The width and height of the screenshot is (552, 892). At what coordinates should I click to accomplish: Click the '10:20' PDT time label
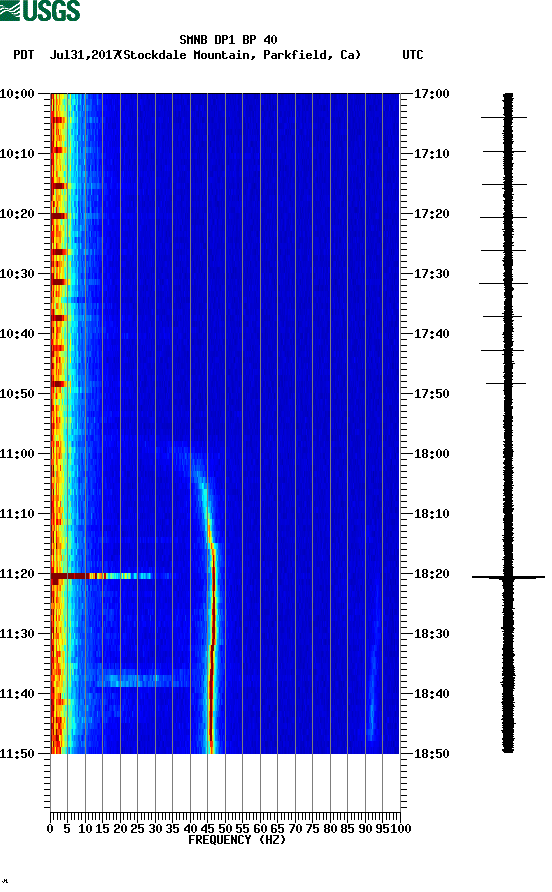tap(17, 213)
